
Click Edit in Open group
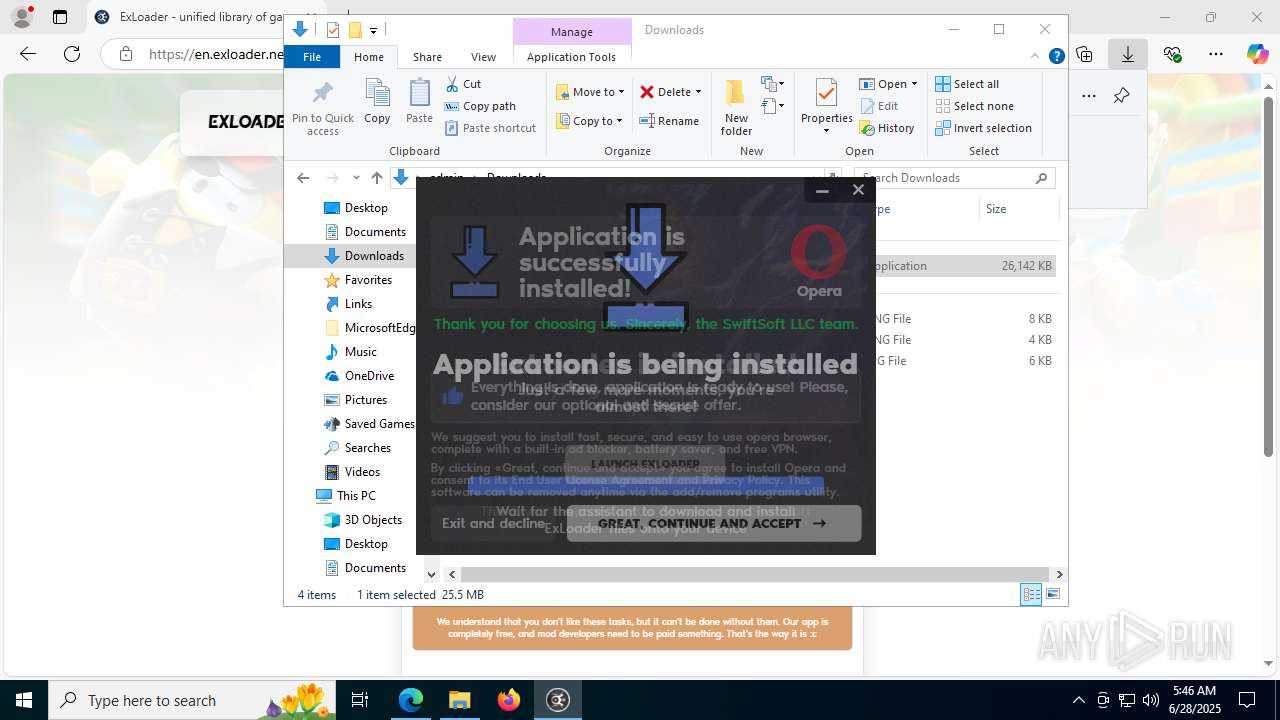(x=879, y=106)
